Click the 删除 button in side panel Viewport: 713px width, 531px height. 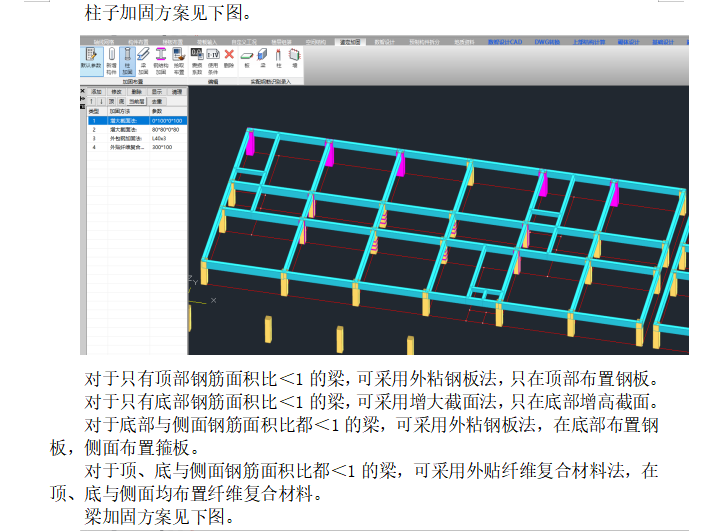click(x=136, y=92)
